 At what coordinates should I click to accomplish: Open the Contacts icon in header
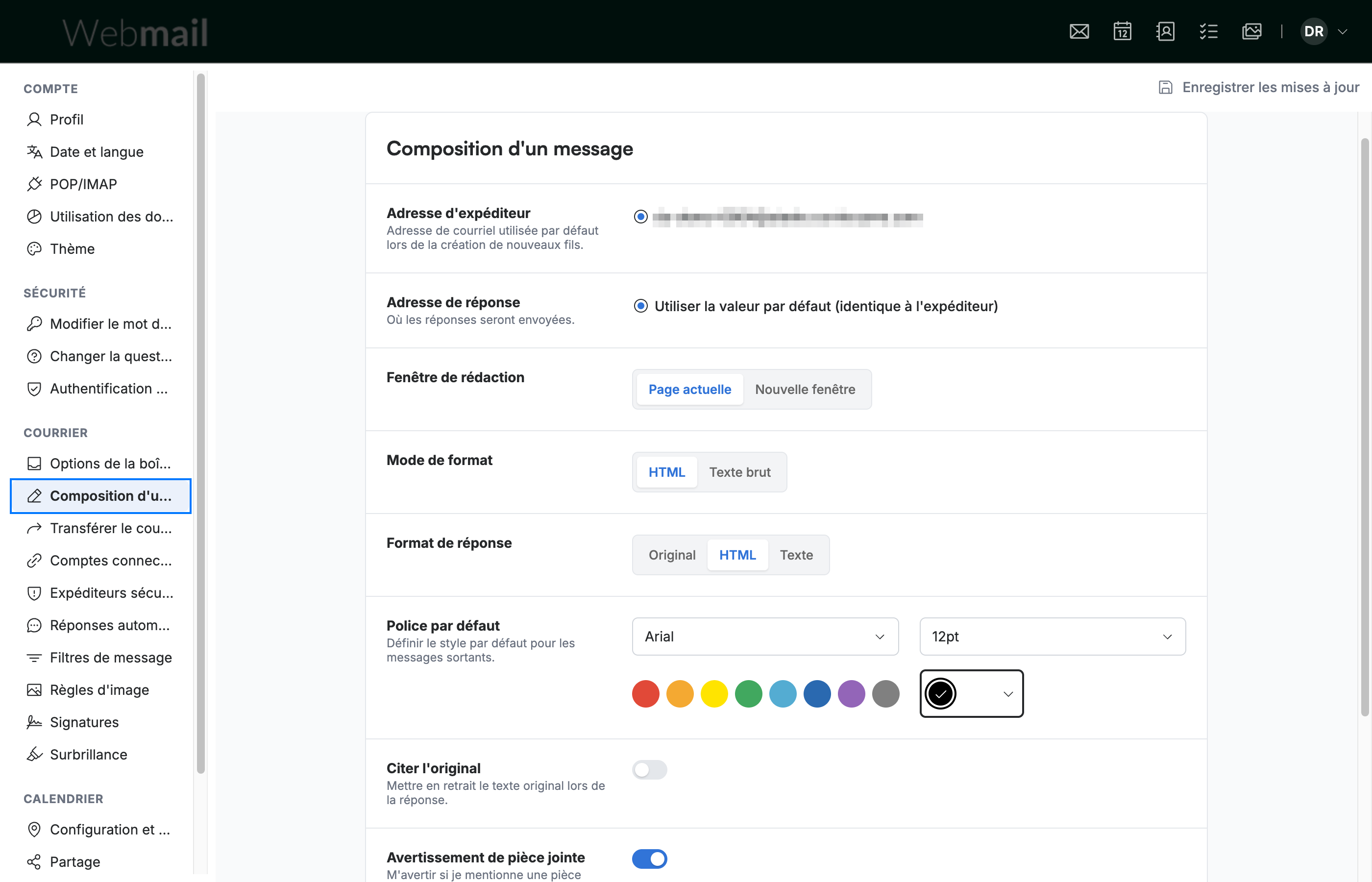point(1165,31)
